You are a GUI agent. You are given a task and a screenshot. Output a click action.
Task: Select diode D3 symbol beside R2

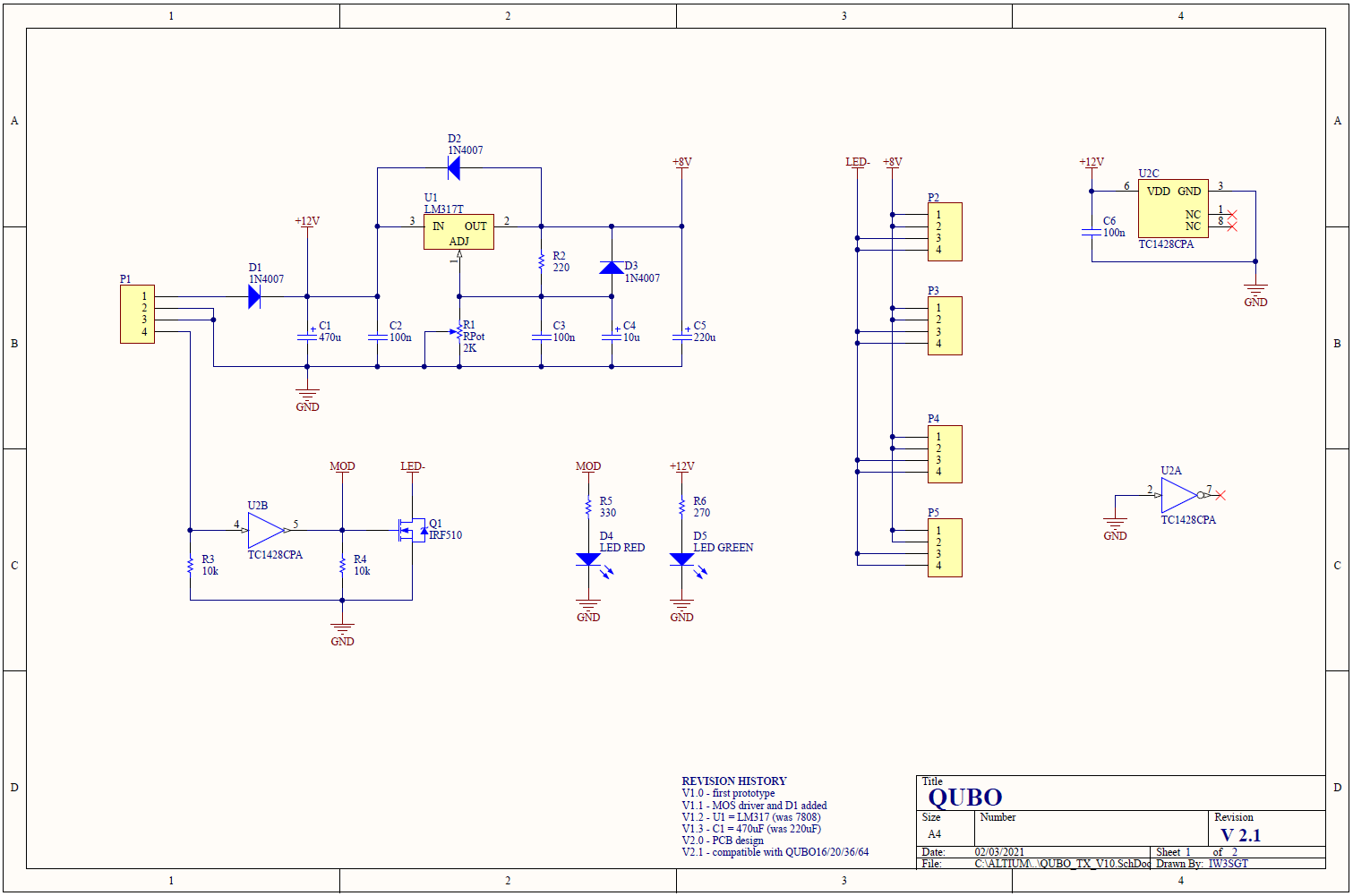pyautogui.click(x=612, y=267)
